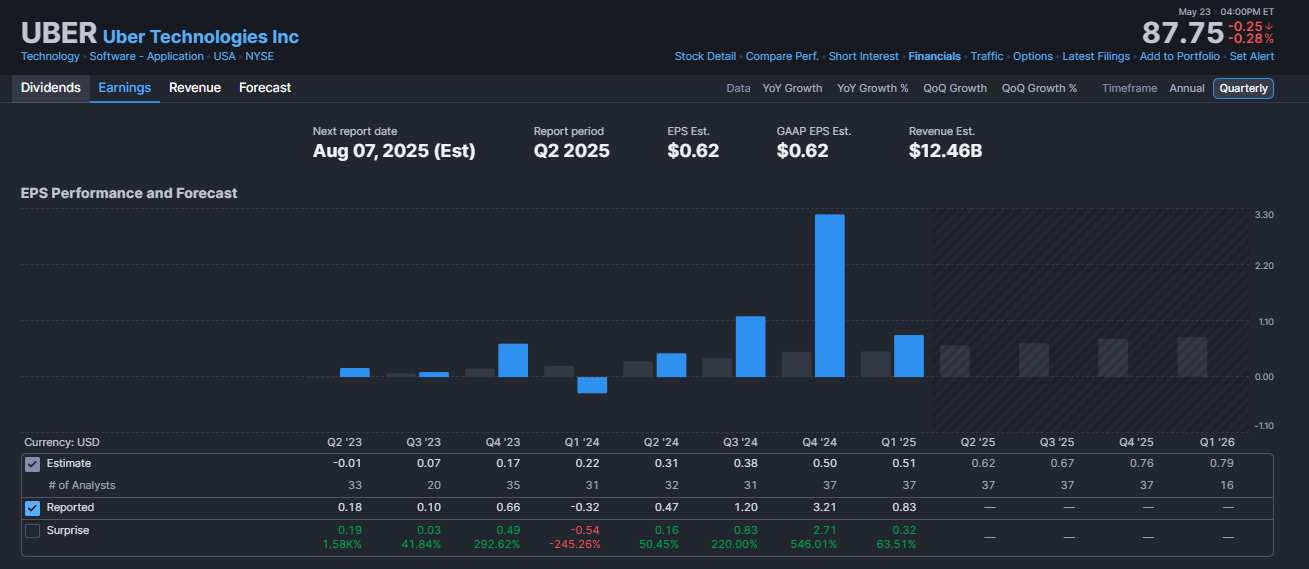
Task: Click the Q2 2025 report period value
Action: [571, 151]
